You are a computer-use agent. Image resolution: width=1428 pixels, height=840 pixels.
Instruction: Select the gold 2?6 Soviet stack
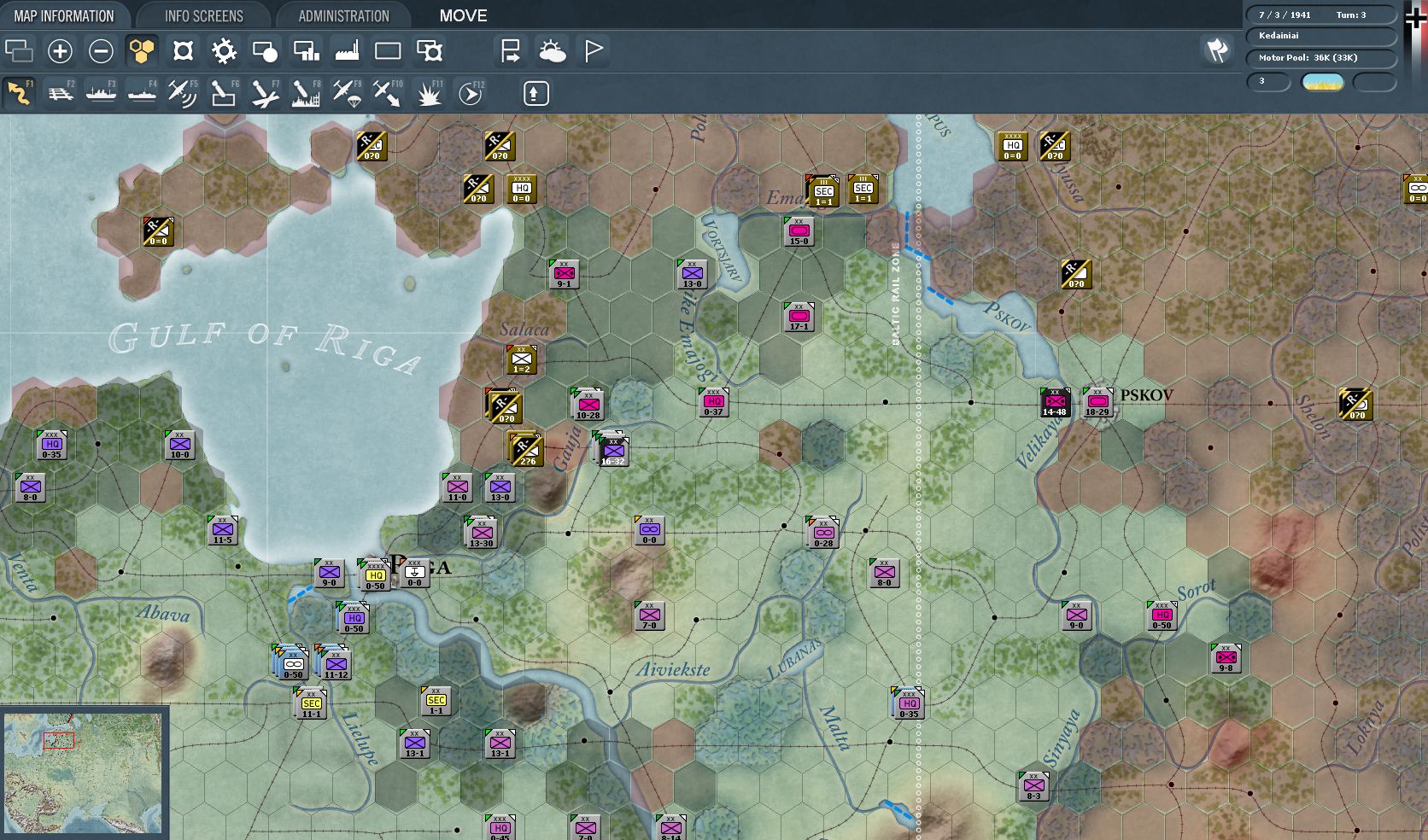(x=525, y=450)
